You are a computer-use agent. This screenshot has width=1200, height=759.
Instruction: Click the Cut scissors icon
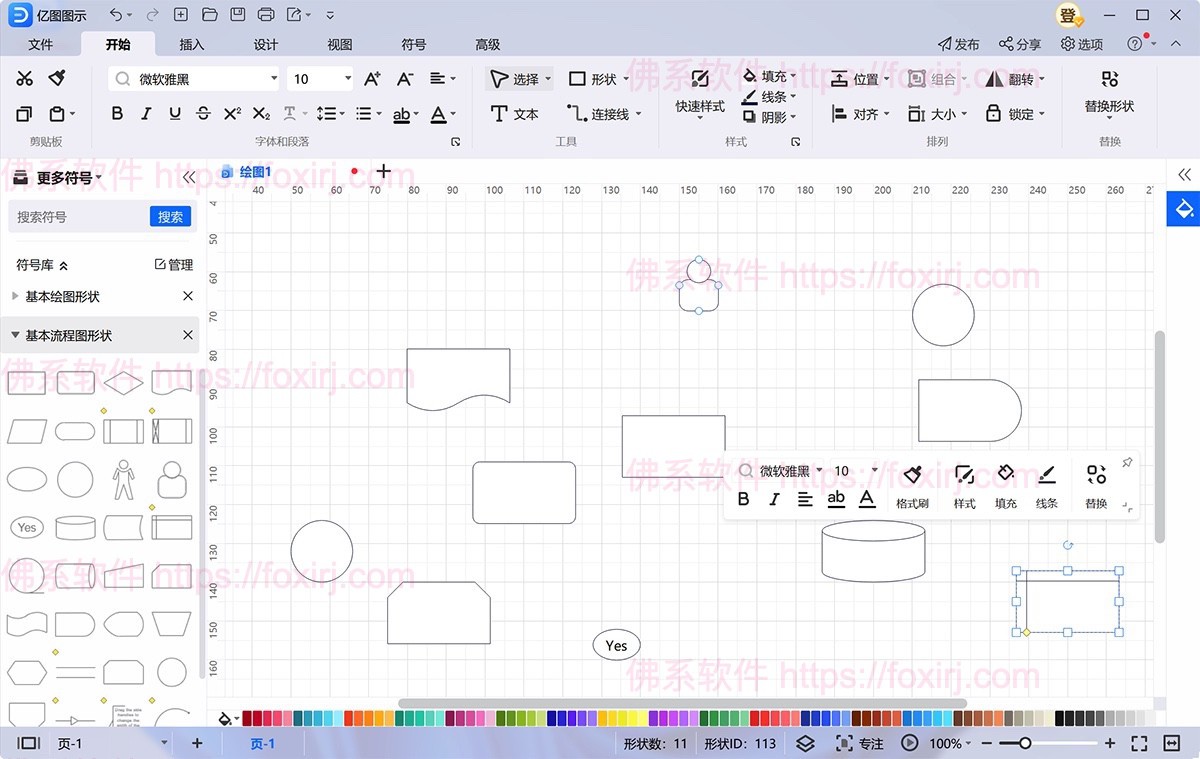25,78
